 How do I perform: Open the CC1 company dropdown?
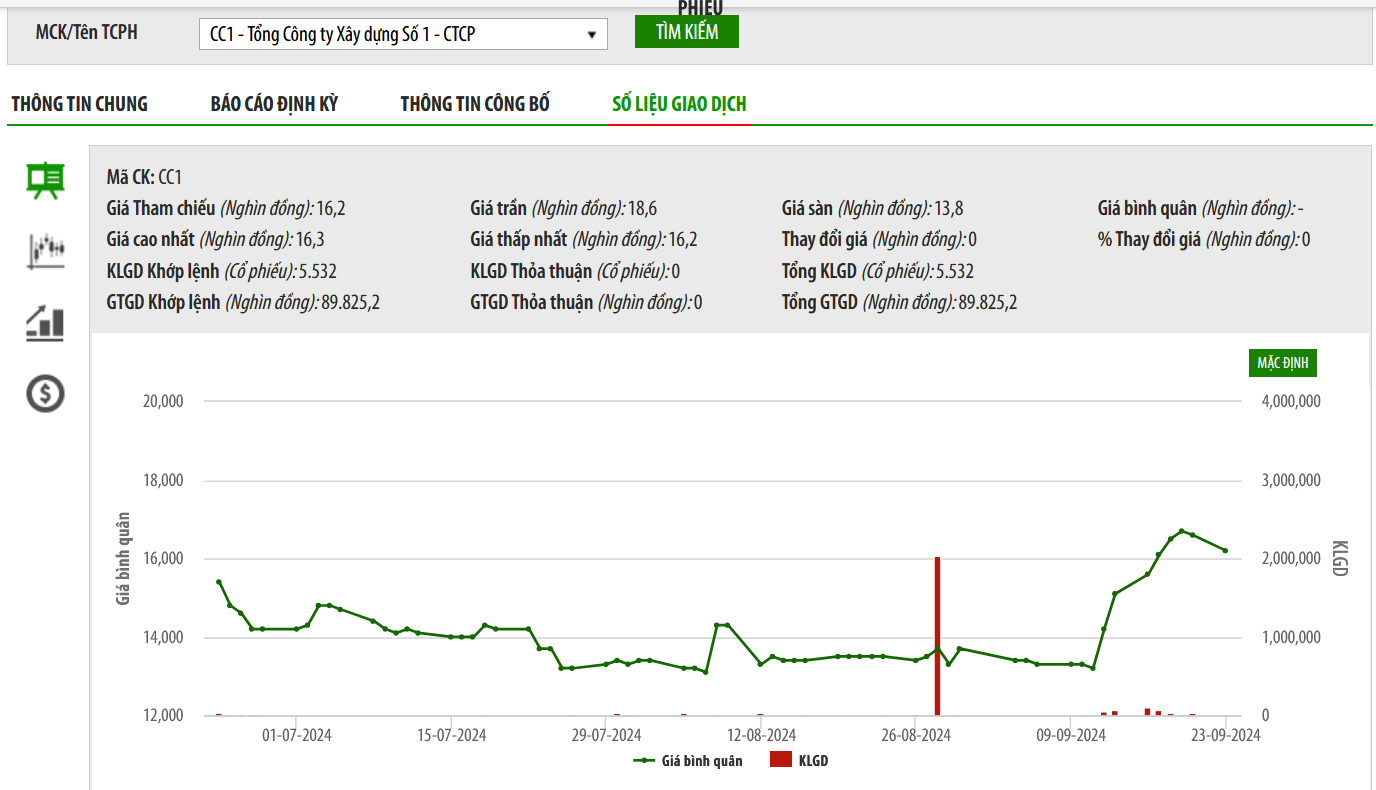tap(403, 34)
